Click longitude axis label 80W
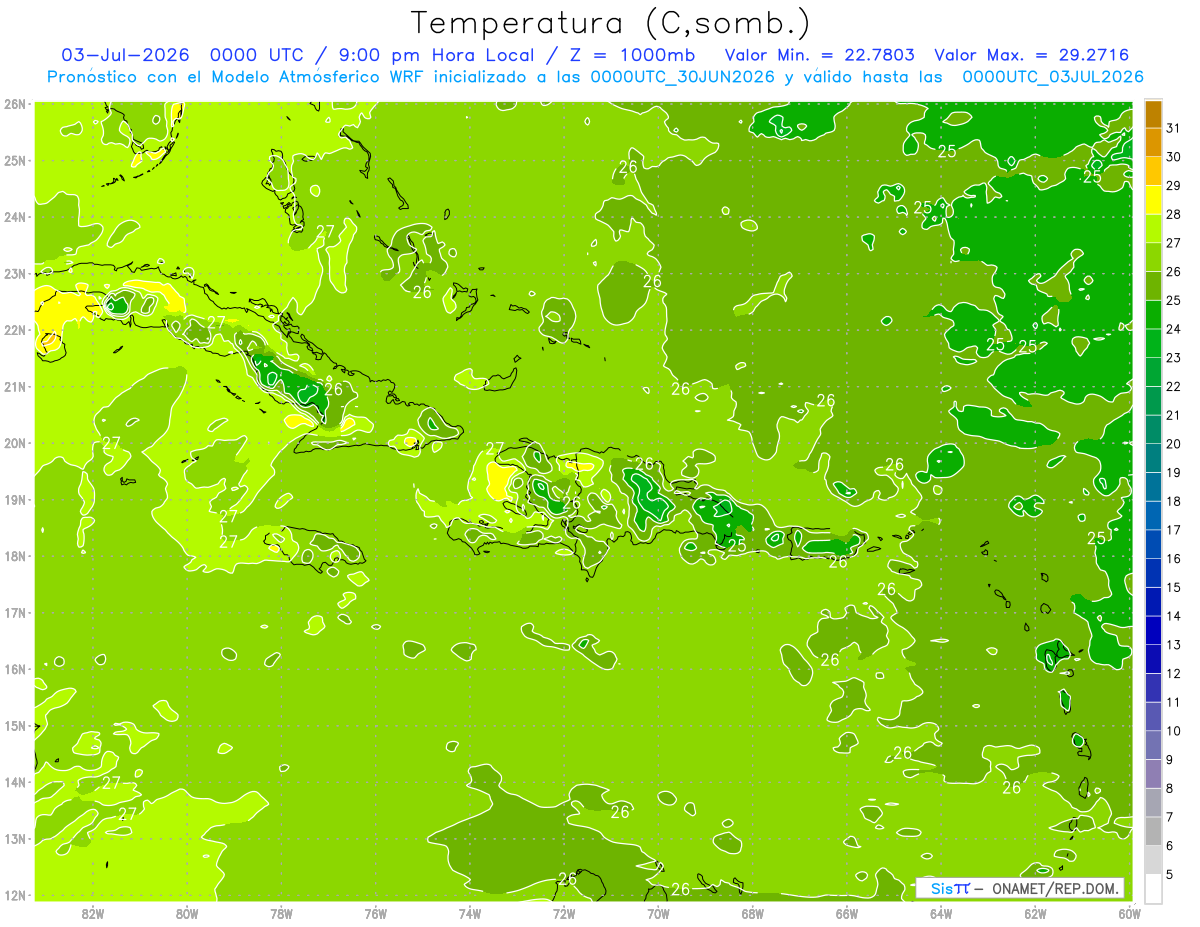 point(187,913)
